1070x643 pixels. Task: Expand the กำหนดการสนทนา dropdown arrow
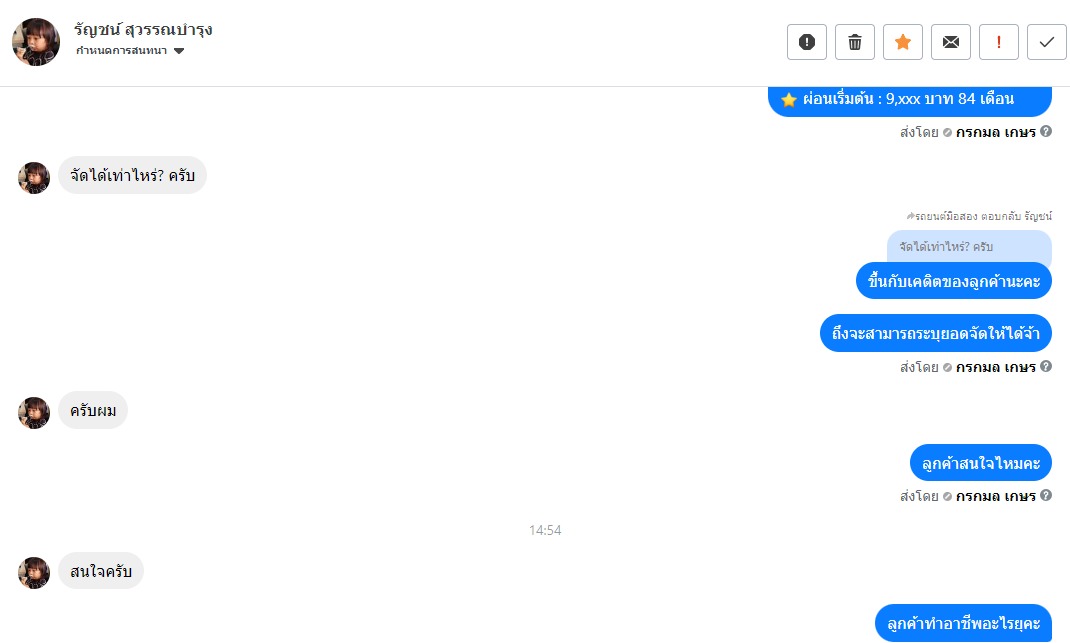pos(179,51)
